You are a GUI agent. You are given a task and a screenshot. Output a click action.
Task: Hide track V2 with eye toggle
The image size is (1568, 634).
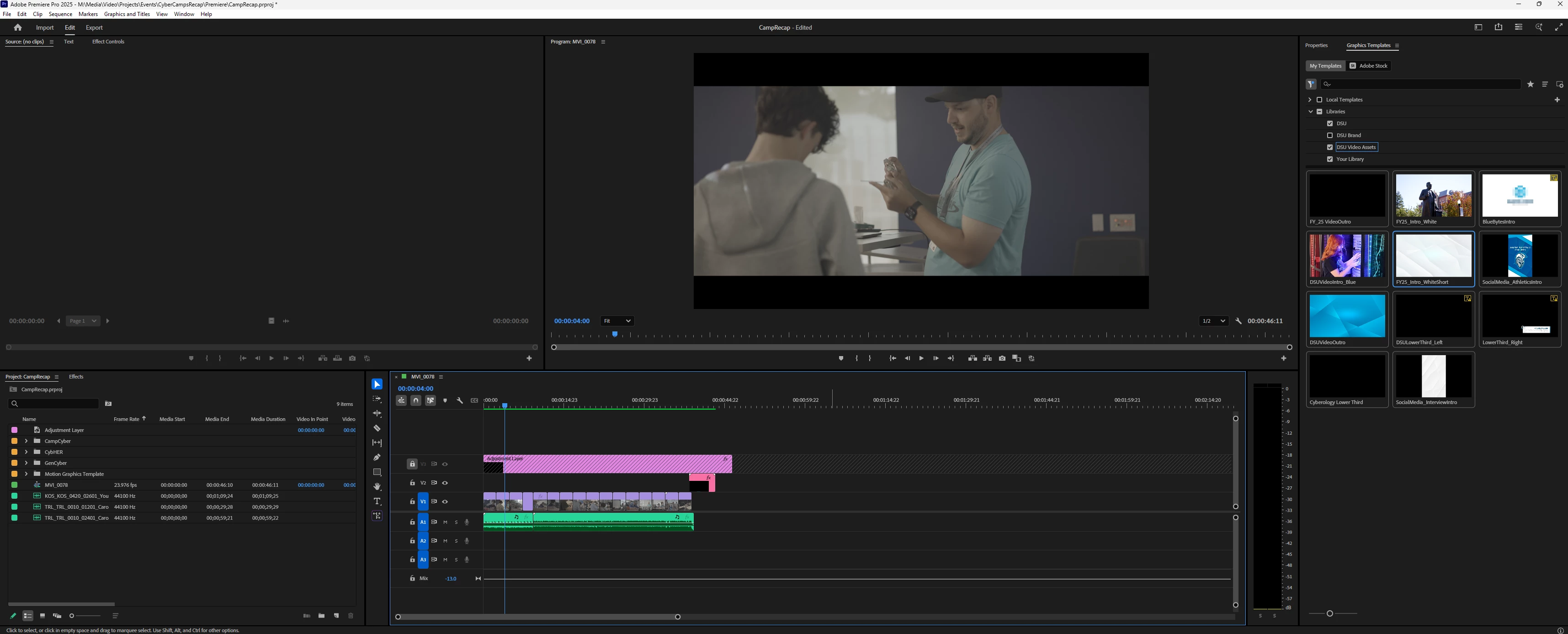[445, 483]
